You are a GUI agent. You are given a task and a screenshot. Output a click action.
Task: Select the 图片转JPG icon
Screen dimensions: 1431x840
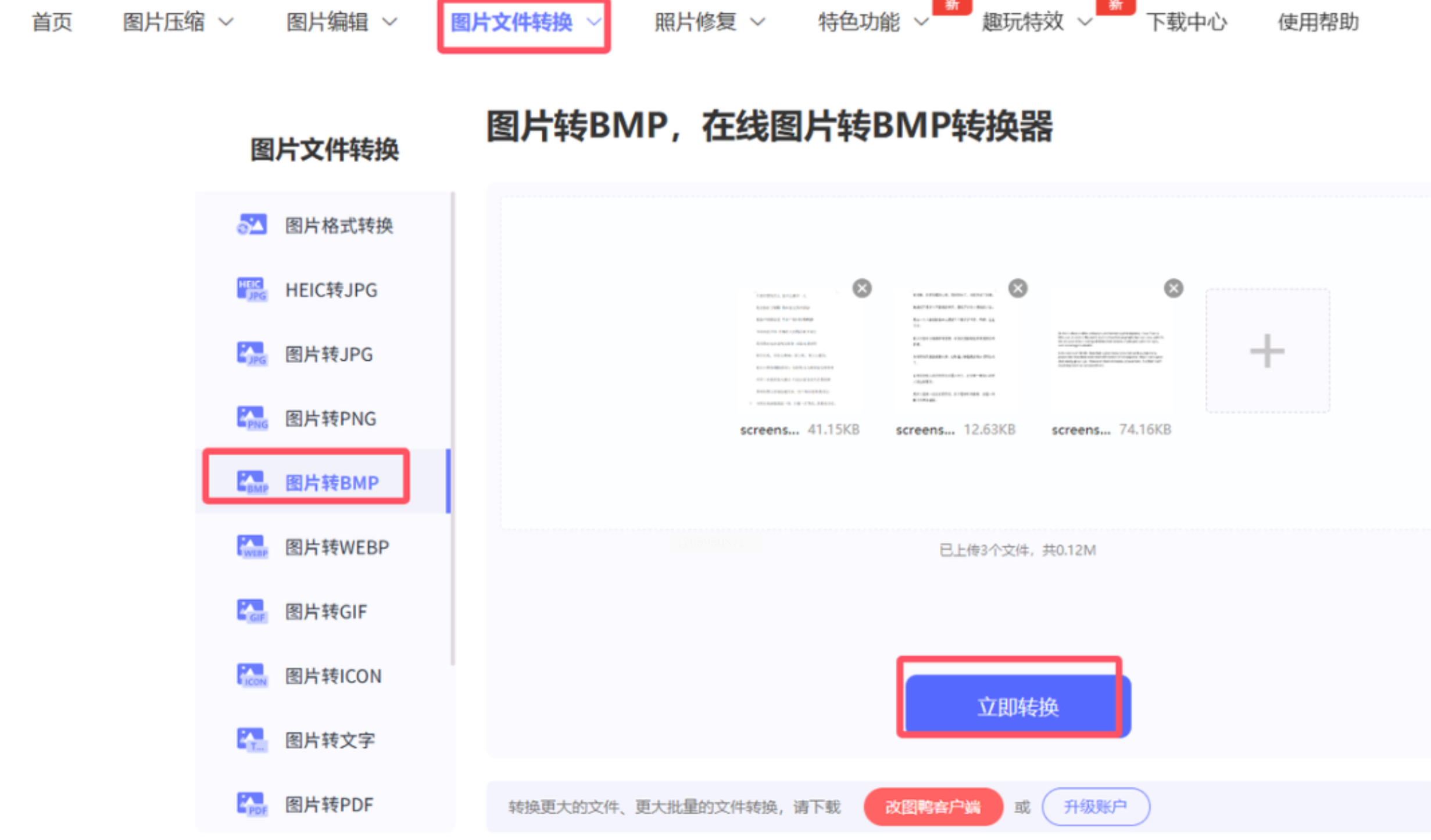pos(252,354)
